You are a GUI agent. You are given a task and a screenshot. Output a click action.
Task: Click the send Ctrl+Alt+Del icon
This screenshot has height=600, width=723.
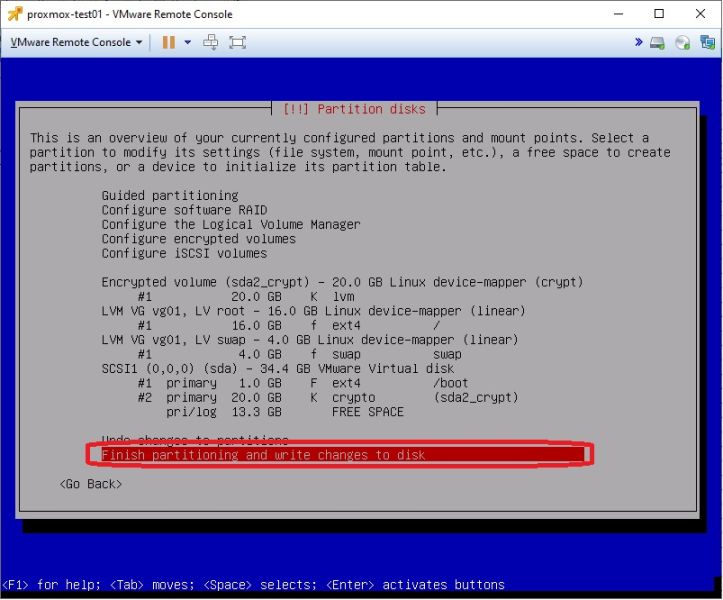(x=211, y=42)
